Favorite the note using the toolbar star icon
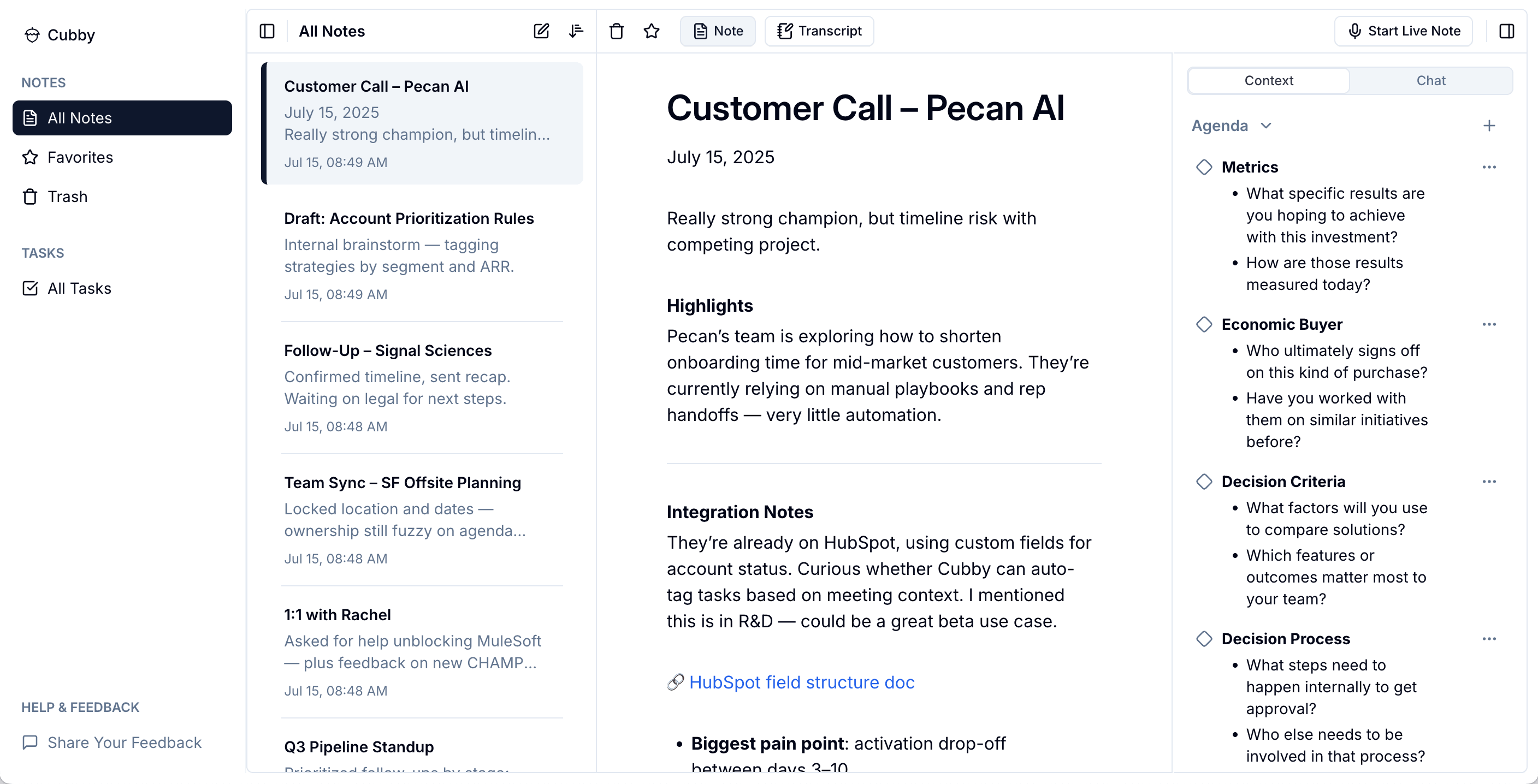The height and width of the screenshot is (784, 1538). (652, 31)
